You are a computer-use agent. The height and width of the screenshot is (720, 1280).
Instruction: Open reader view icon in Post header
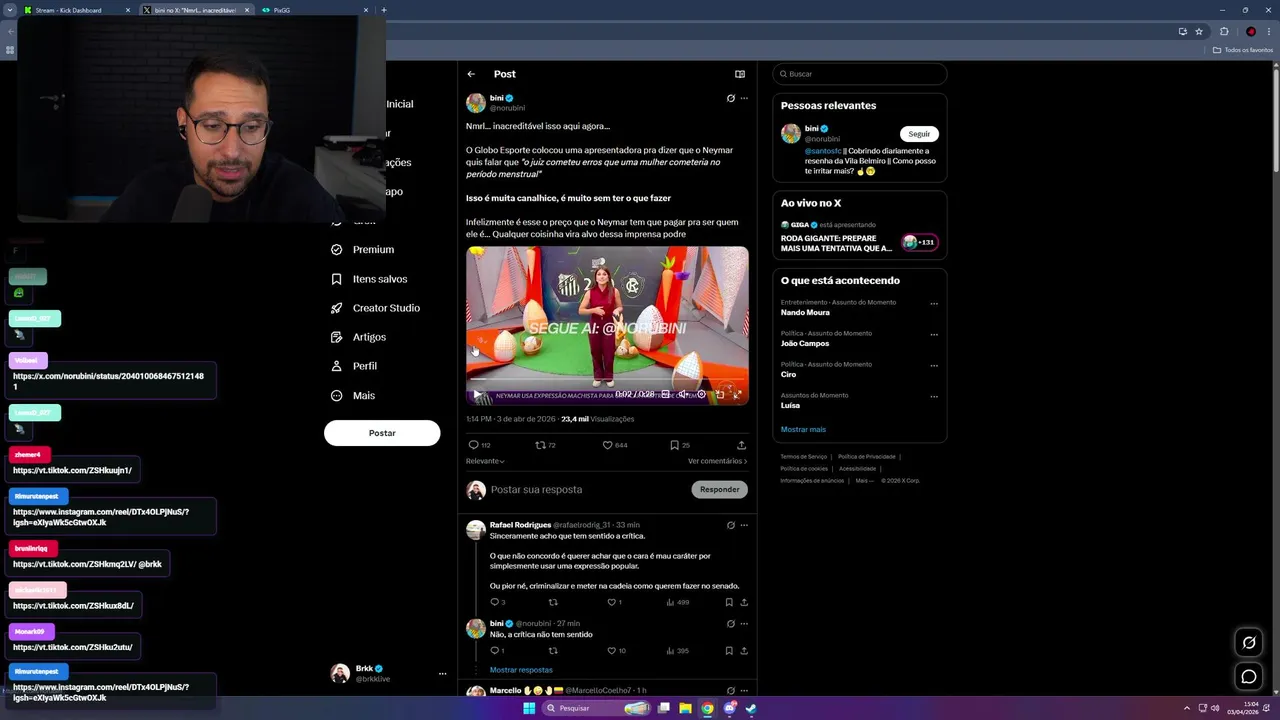[x=740, y=74]
